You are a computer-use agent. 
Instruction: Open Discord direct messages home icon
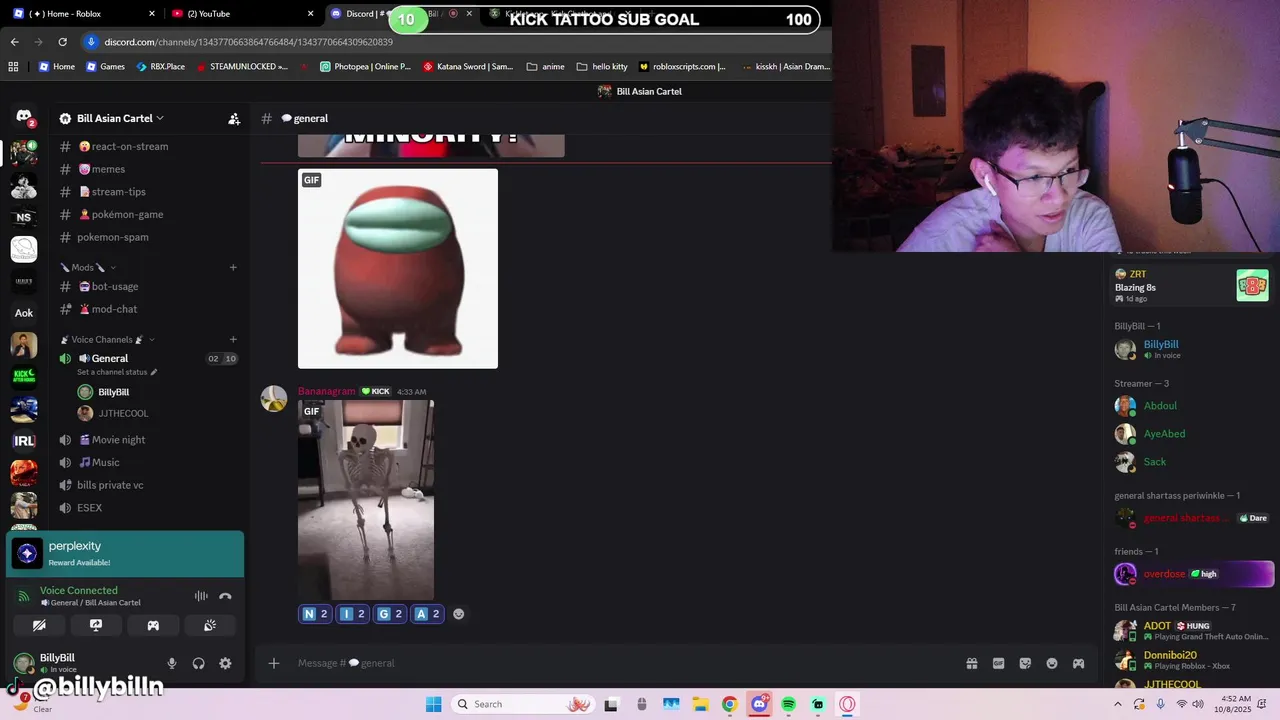pyautogui.click(x=24, y=118)
